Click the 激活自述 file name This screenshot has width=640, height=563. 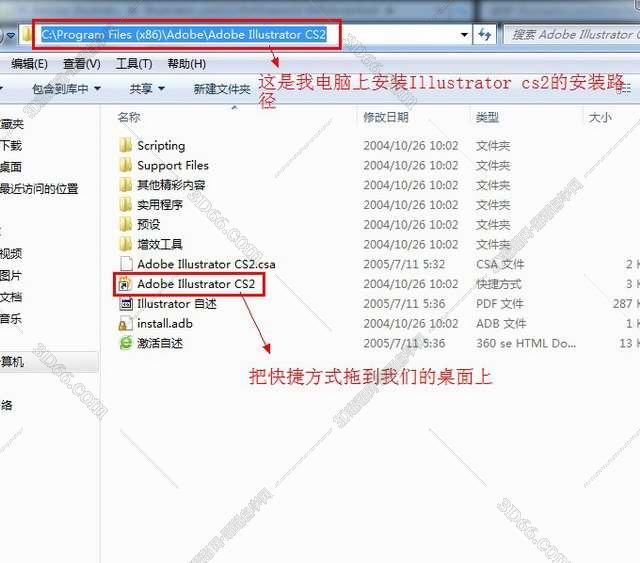pos(160,343)
